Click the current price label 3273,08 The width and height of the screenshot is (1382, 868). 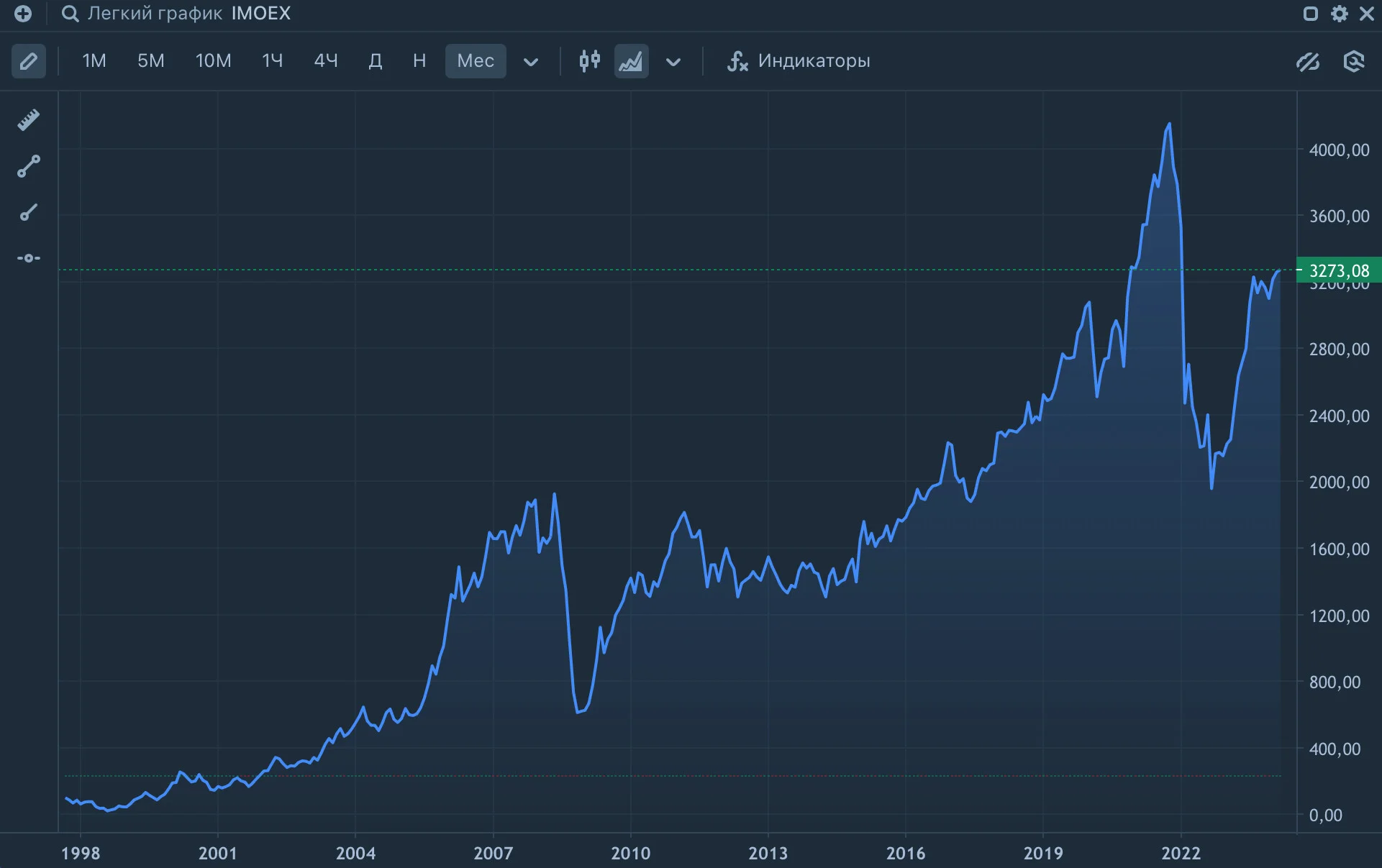[x=1339, y=270]
